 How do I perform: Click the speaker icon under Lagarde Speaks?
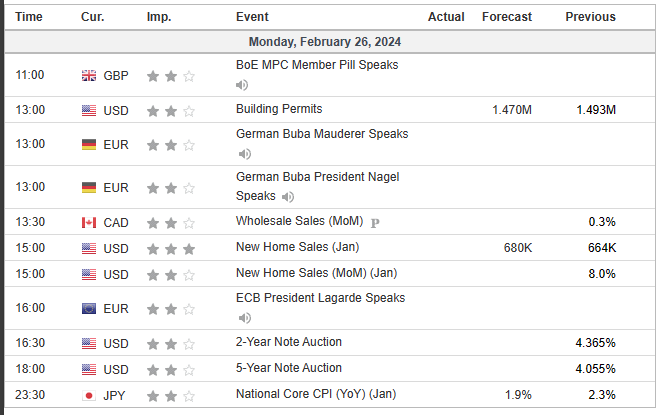[243, 318]
